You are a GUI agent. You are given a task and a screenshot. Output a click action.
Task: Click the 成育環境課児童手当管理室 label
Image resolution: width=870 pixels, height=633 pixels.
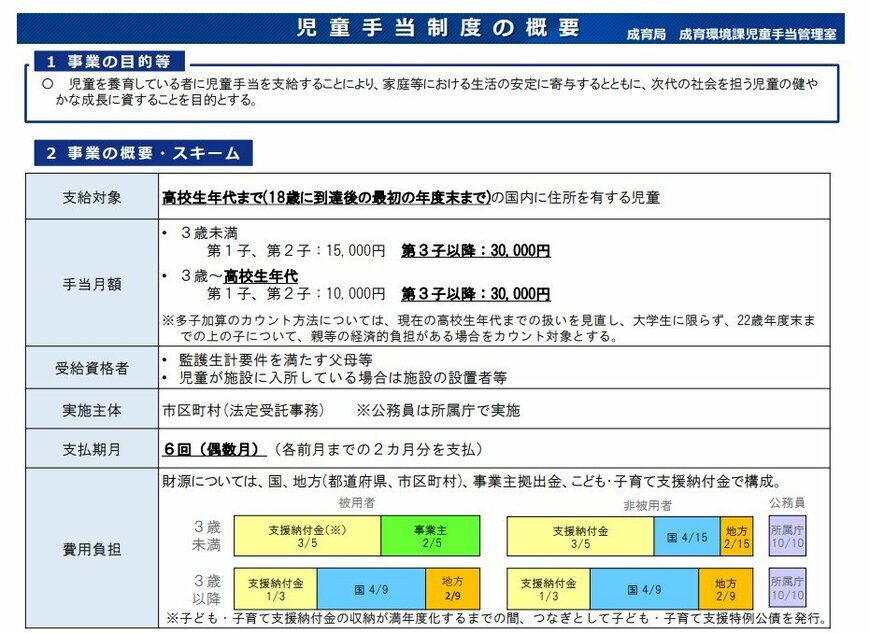click(759, 33)
